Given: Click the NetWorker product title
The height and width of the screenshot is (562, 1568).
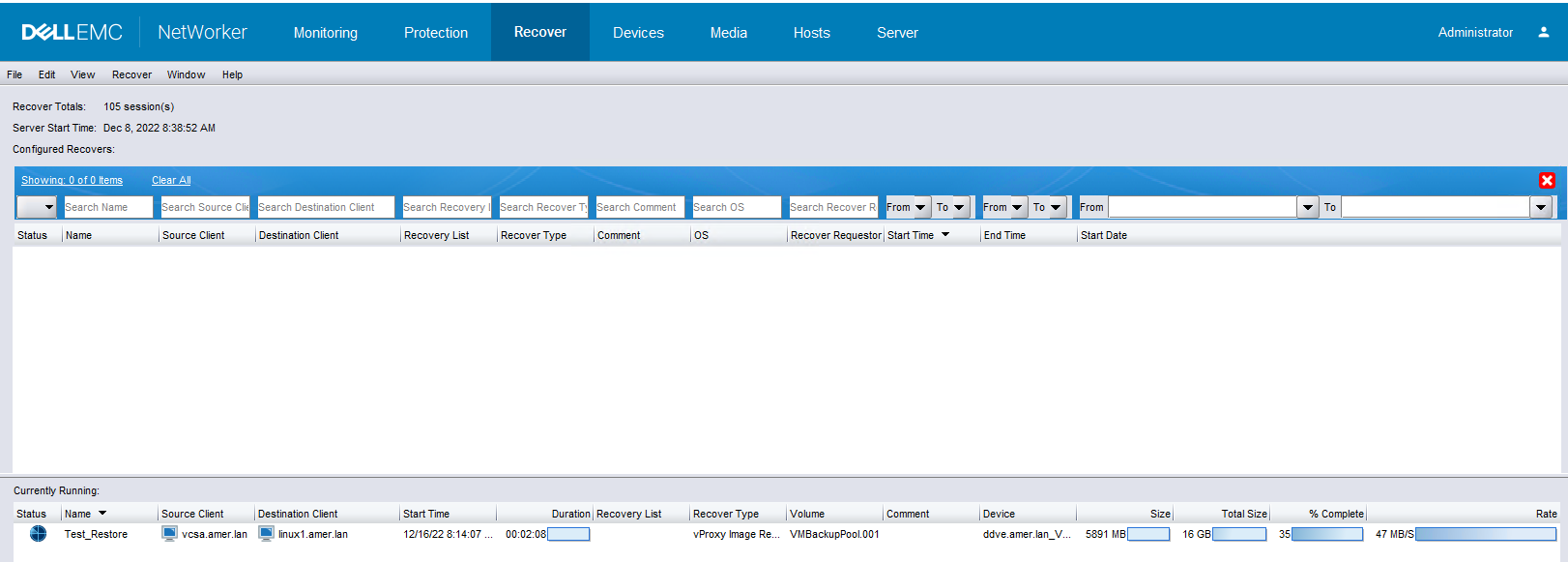Looking at the screenshot, I should point(202,32).
